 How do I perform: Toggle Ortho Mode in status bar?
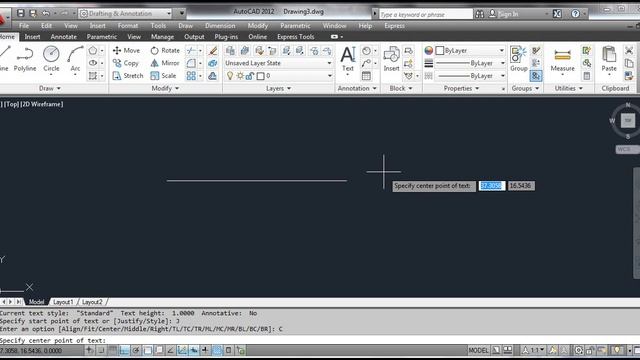pos(124,350)
